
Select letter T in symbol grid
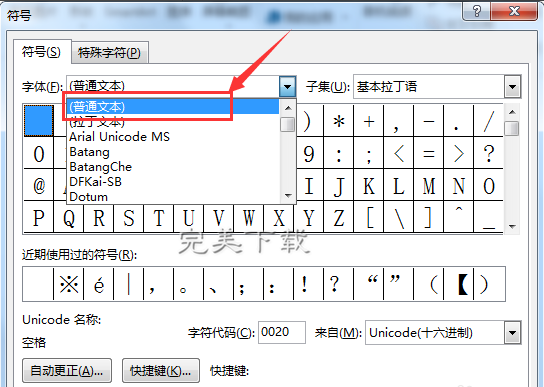point(159,217)
